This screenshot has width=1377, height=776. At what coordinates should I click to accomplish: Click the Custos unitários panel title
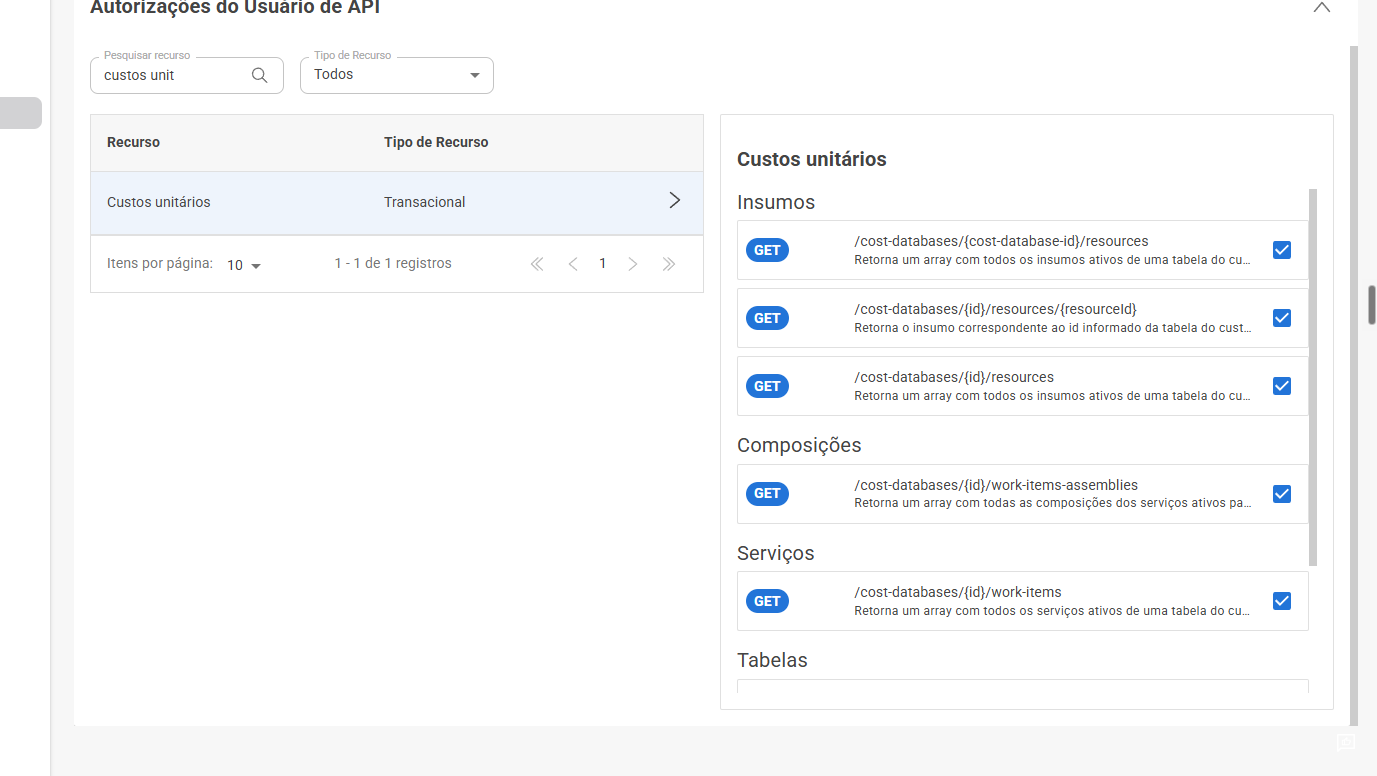[812, 159]
